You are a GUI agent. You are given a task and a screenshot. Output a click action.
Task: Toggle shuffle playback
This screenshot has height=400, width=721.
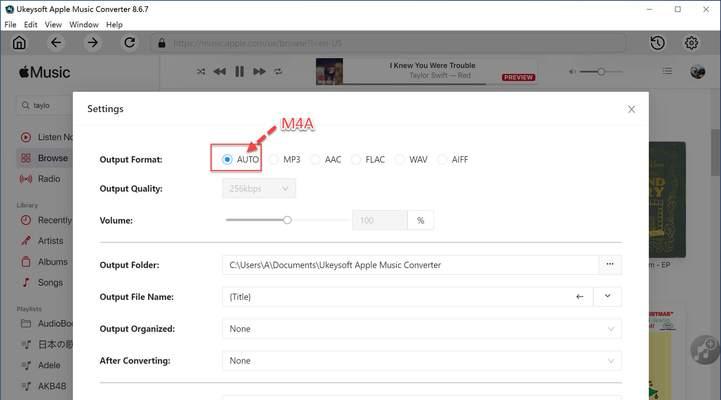(201, 71)
